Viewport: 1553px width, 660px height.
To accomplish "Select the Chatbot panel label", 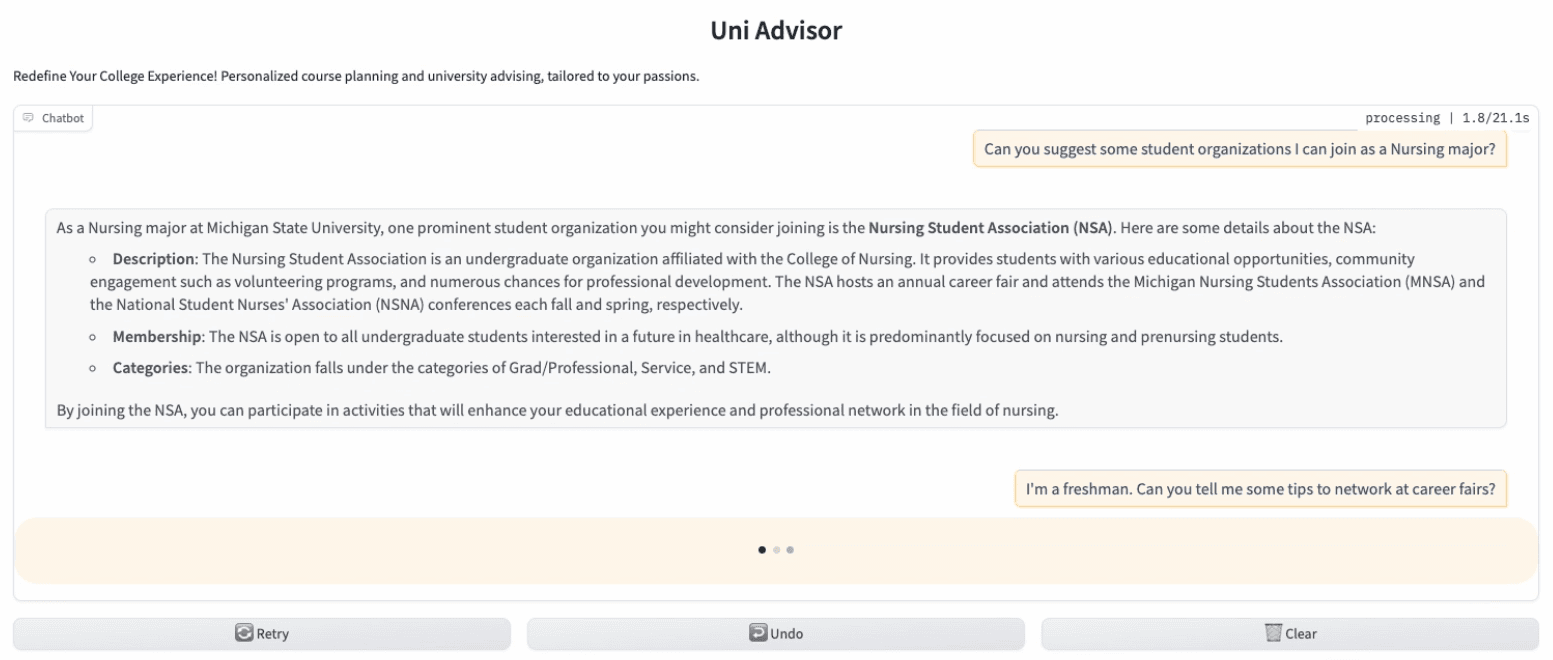I will pos(53,118).
